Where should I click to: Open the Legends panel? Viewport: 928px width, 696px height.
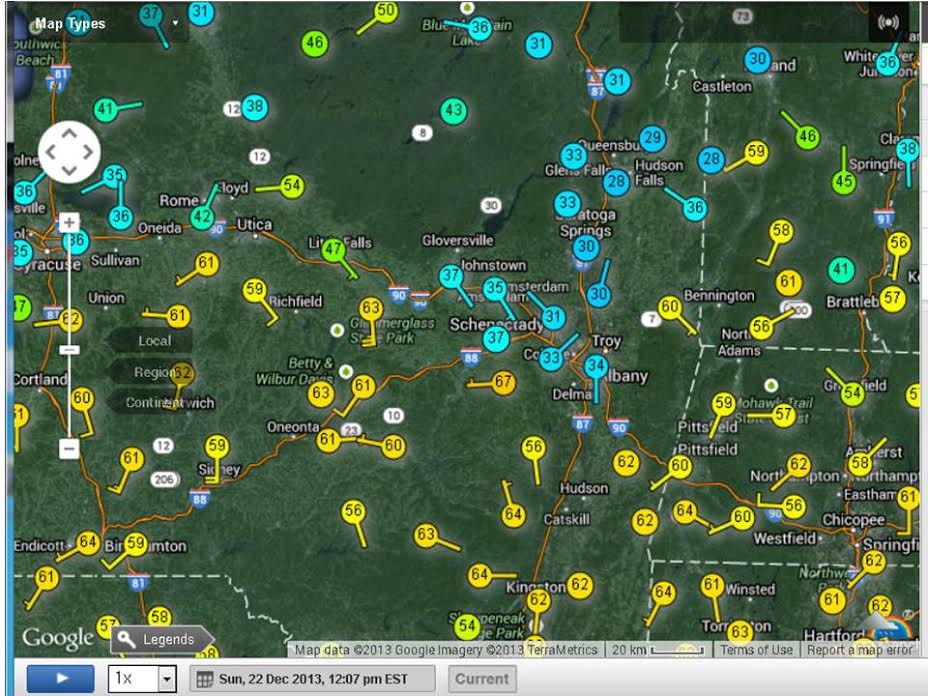(x=161, y=639)
